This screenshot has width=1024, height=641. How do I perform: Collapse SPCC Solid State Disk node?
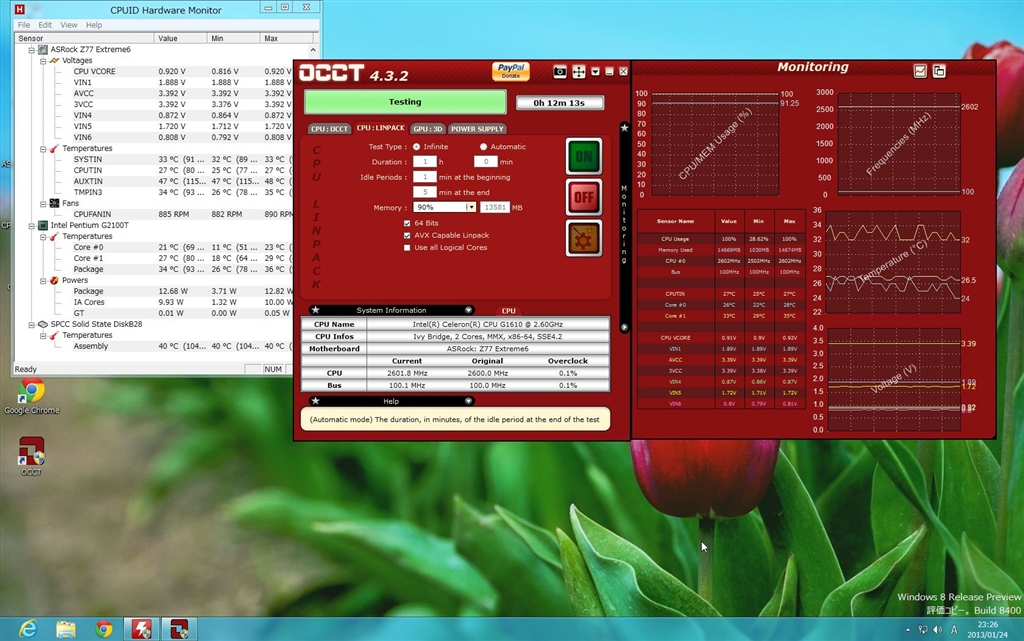(x=31, y=324)
